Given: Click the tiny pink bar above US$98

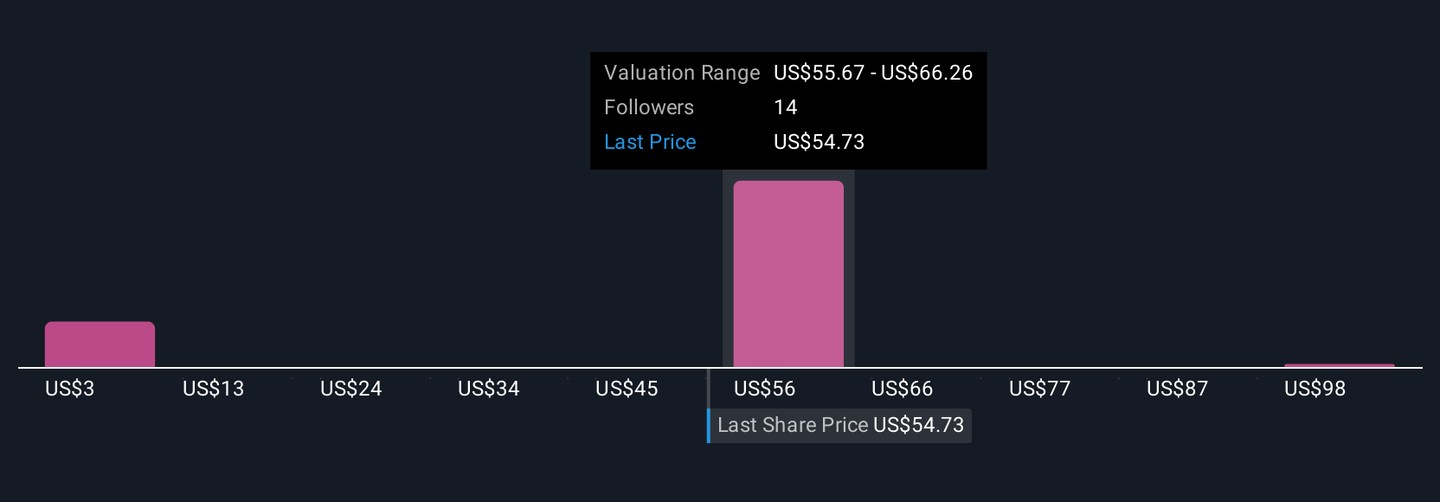Looking at the screenshot, I should [x=1339, y=366].
